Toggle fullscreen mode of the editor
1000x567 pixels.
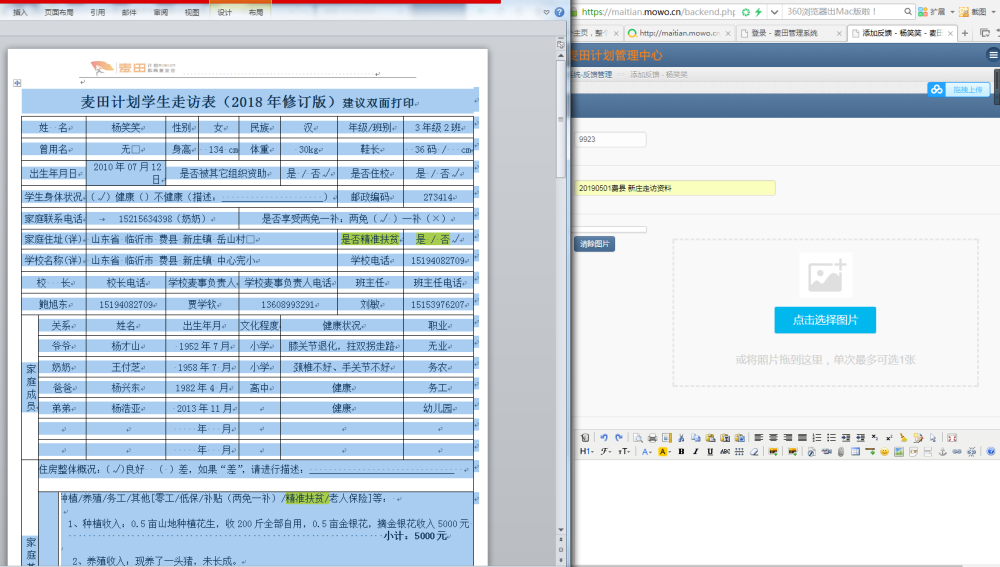pyautogui.click(x=952, y=438)
